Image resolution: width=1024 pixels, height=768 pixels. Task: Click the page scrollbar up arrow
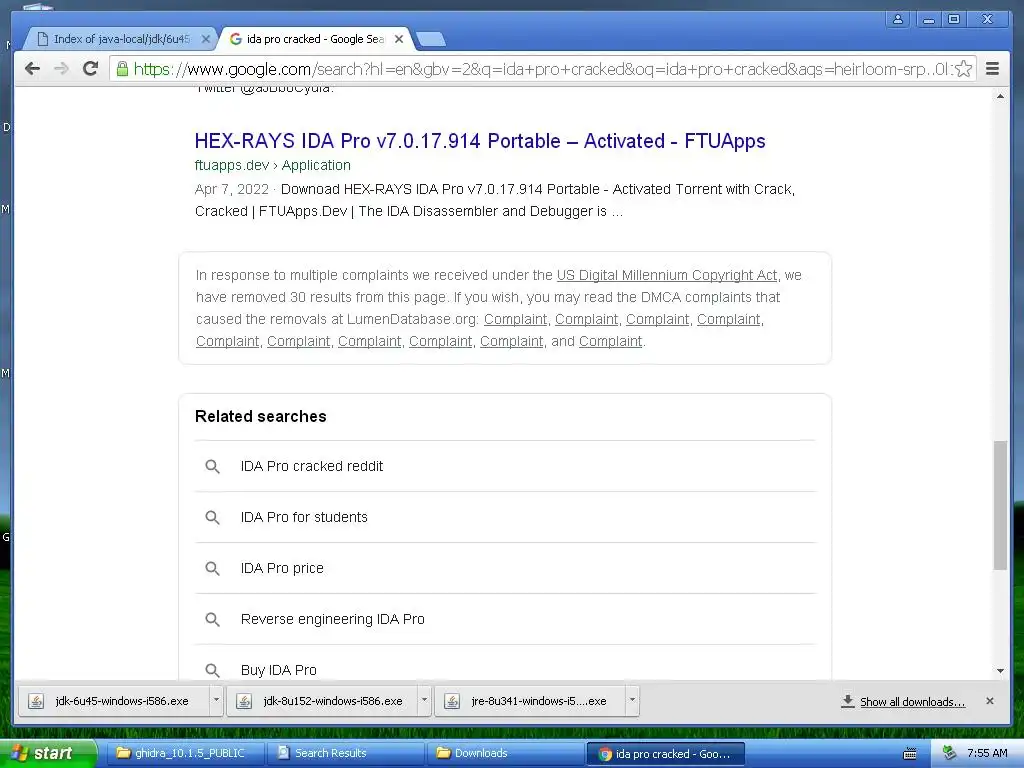1000,96
